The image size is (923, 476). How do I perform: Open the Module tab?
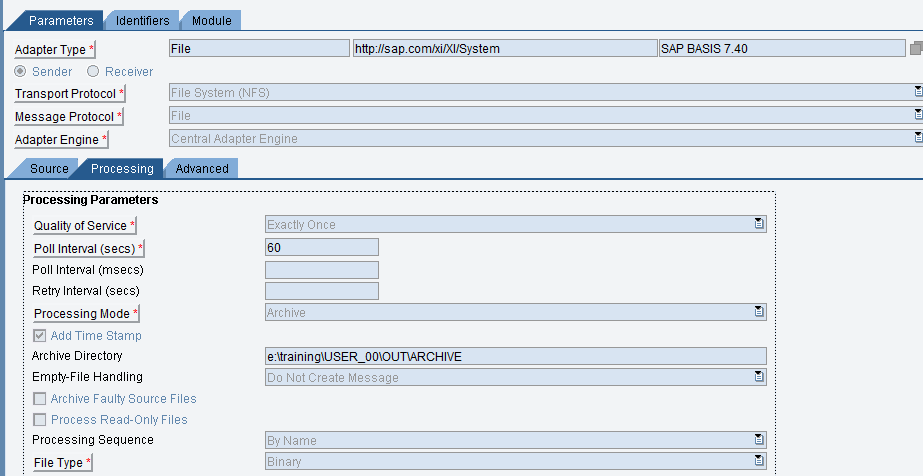211,21
